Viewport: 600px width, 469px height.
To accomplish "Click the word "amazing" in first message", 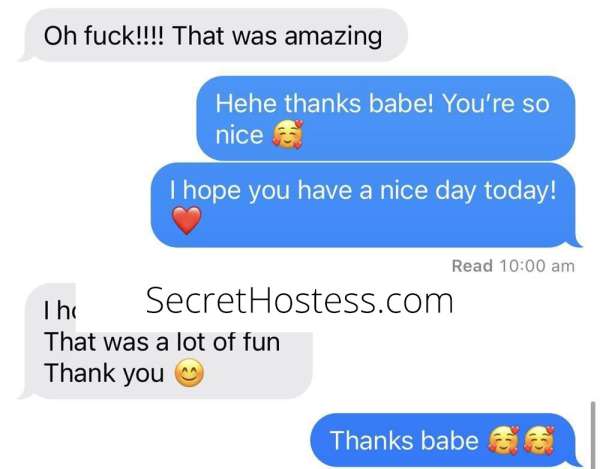I will (x=333, y=37).
